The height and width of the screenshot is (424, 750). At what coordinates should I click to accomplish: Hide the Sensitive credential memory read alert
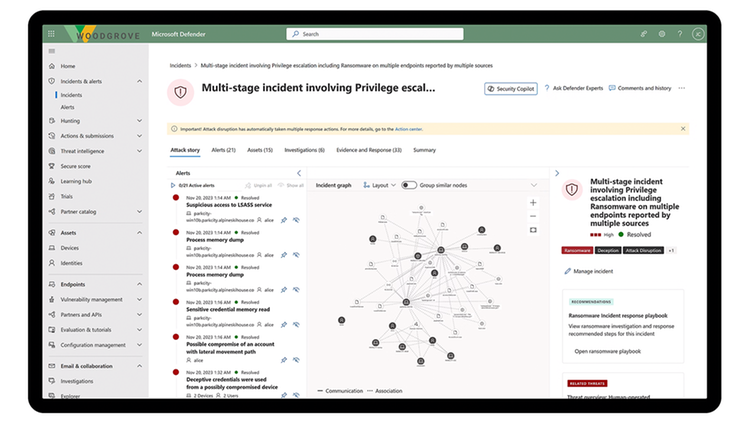tap(296, 324)
